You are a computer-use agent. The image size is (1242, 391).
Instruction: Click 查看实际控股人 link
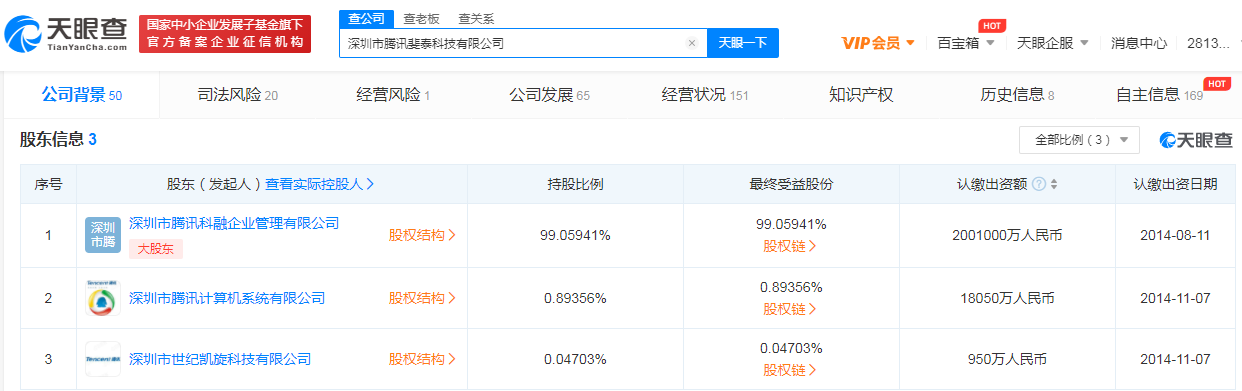320,184
